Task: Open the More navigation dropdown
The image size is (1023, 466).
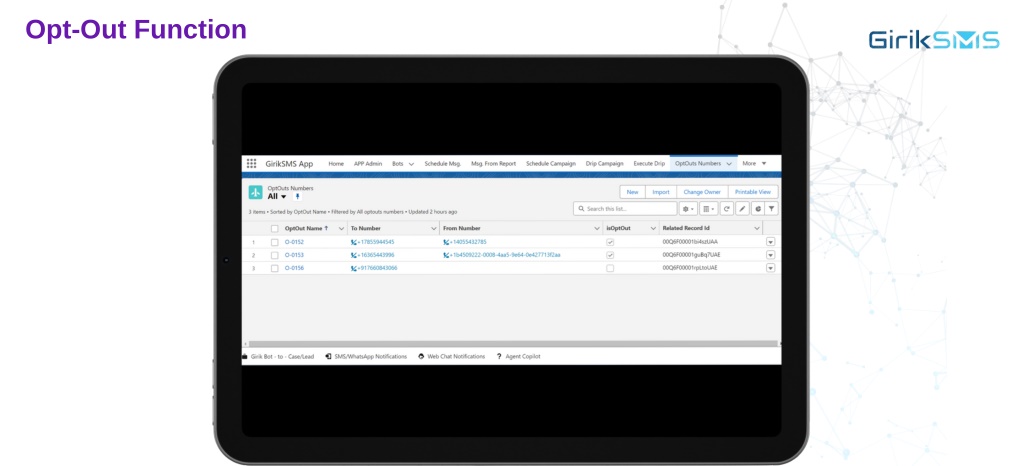Action: click(754, 163)
